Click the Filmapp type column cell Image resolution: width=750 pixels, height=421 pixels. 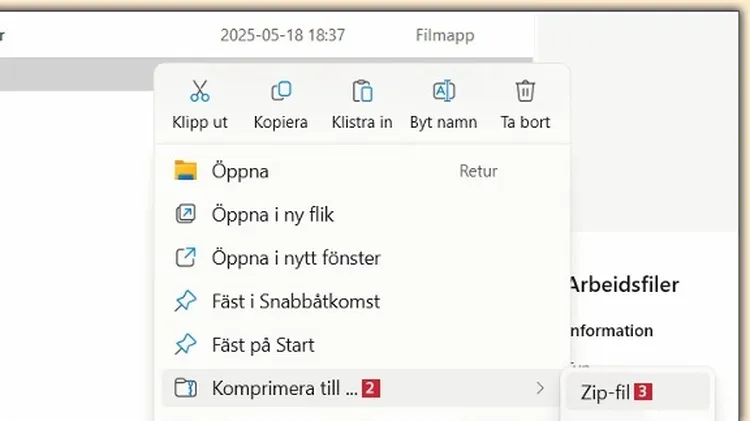coord(445,35)
